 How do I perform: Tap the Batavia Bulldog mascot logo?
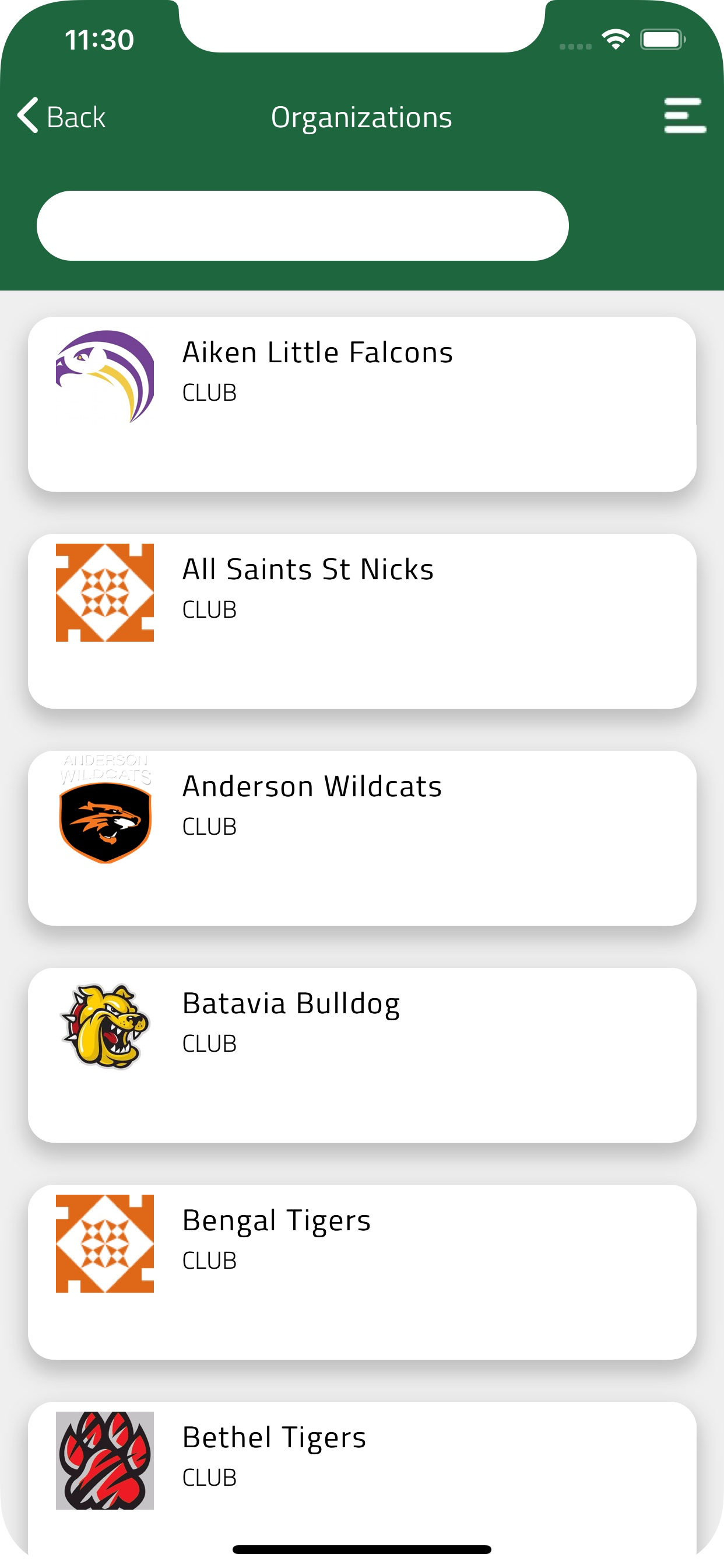click(x=105, y=1026)
